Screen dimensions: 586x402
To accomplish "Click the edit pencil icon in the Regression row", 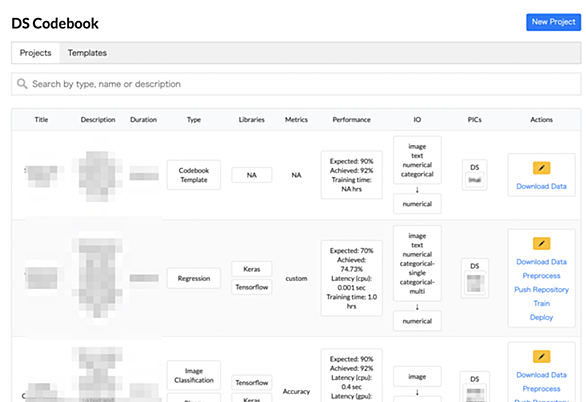I will [541, 244].
